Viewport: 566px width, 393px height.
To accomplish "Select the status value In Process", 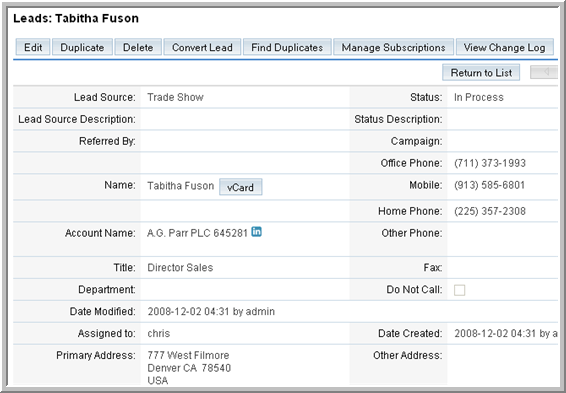I will (x=479, y=97).
